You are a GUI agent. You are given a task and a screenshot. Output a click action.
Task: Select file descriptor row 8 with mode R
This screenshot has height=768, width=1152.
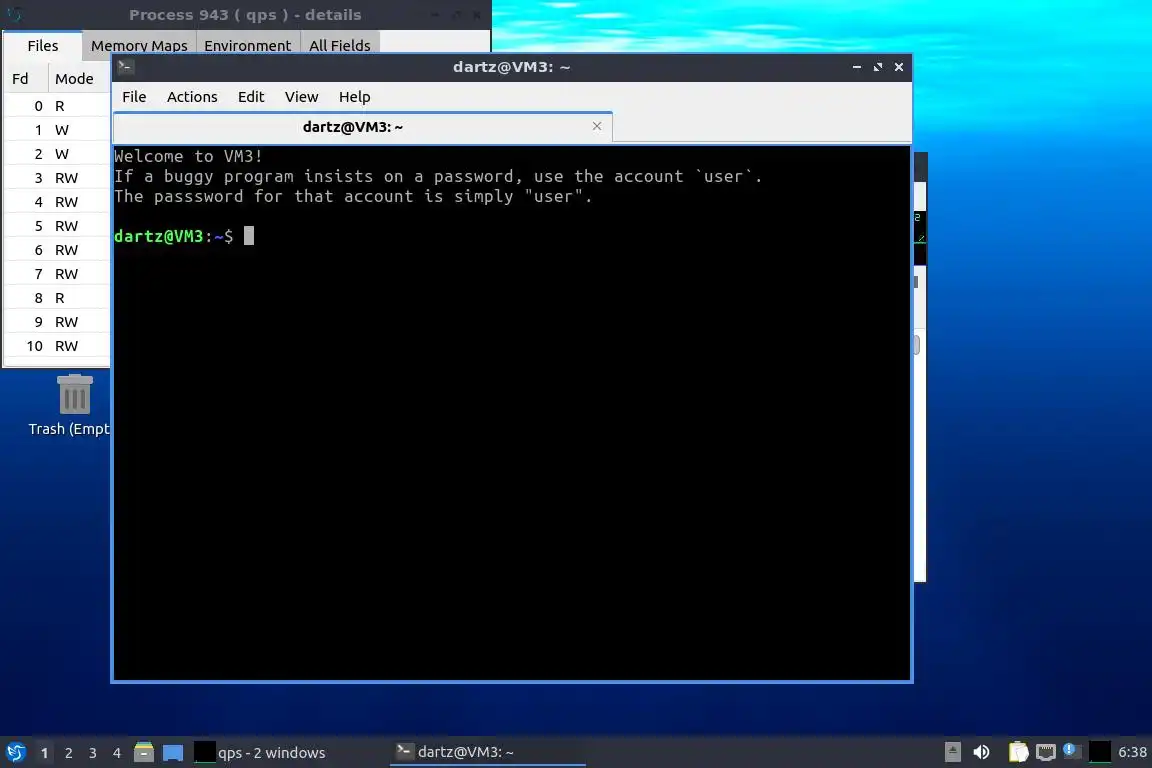tap(57, 298)
